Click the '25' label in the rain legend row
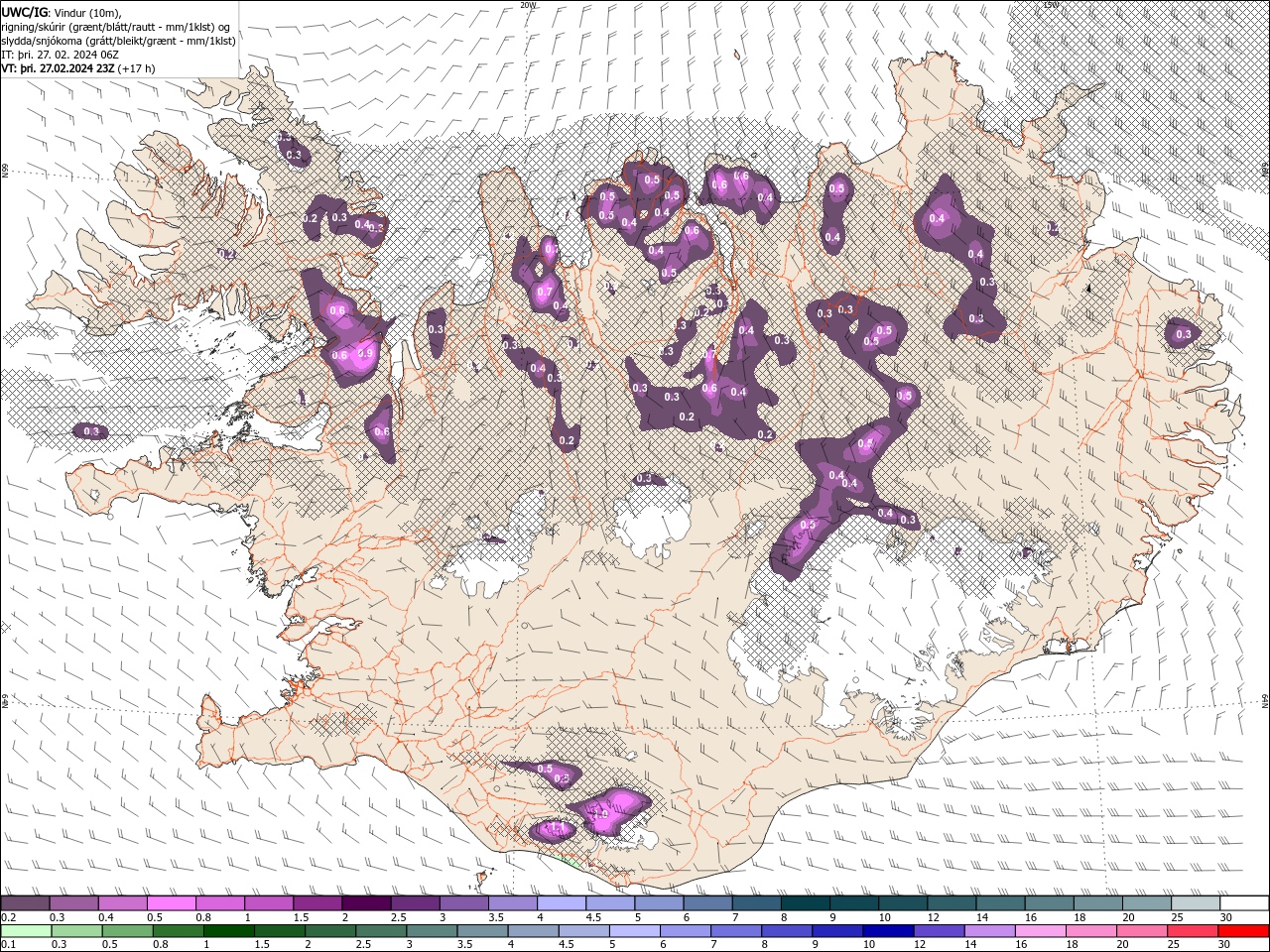Viewport: 1270px width, 952px height. (x=1176, y=944)
